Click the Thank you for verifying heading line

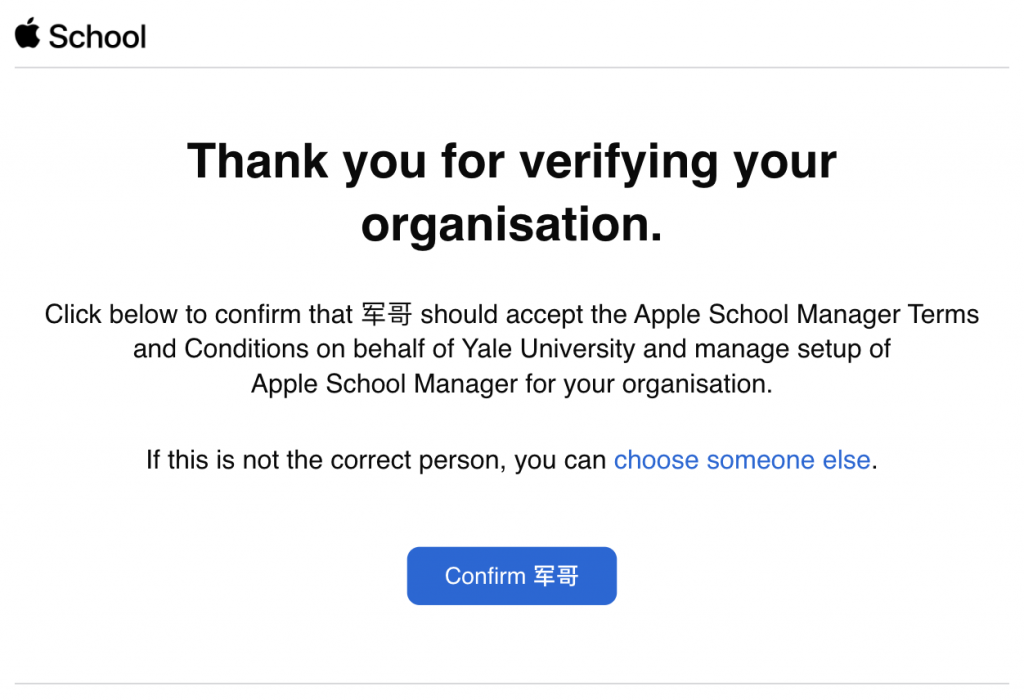tap(511, 161)
